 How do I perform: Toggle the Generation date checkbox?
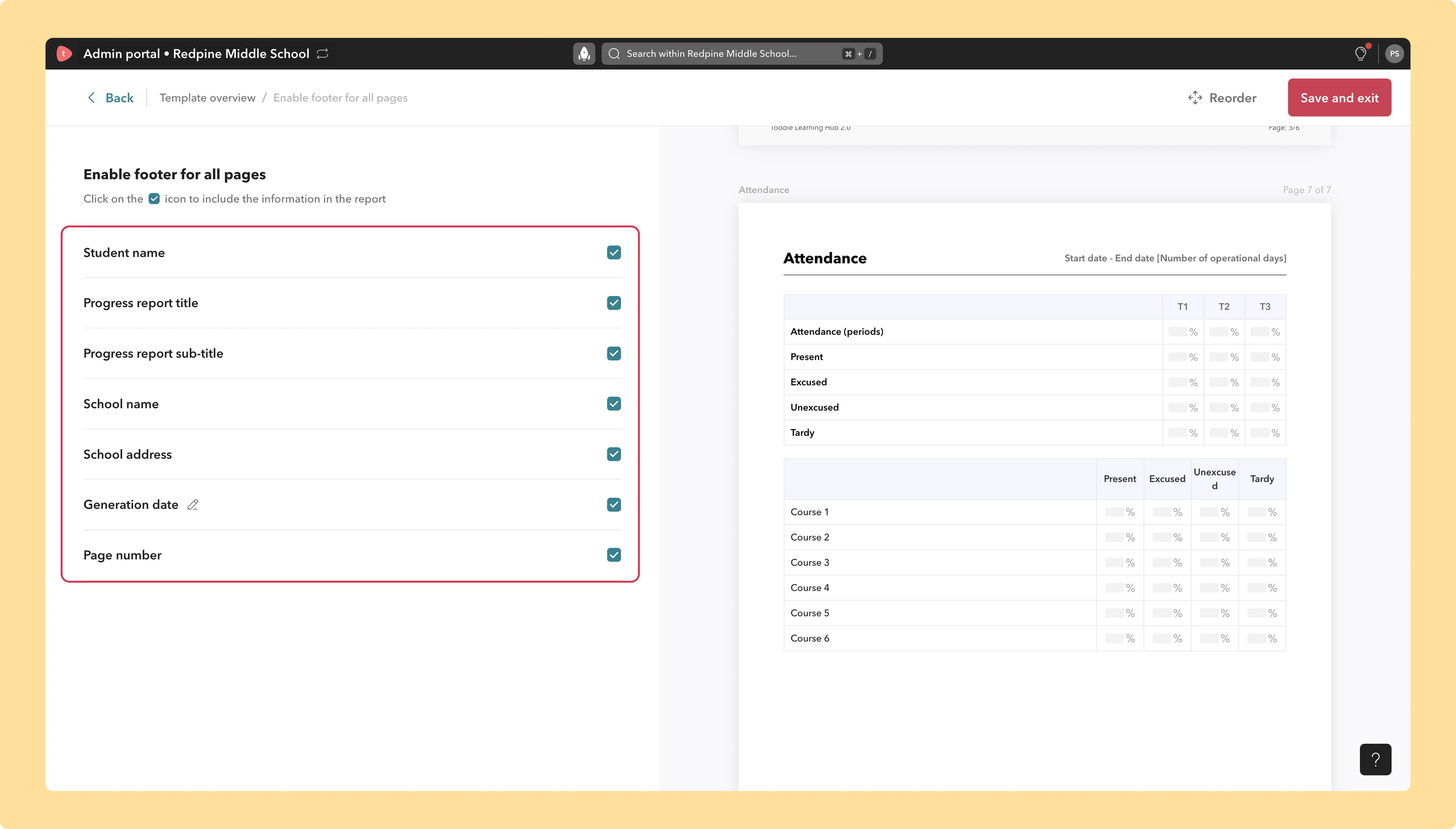pos(614,505)
